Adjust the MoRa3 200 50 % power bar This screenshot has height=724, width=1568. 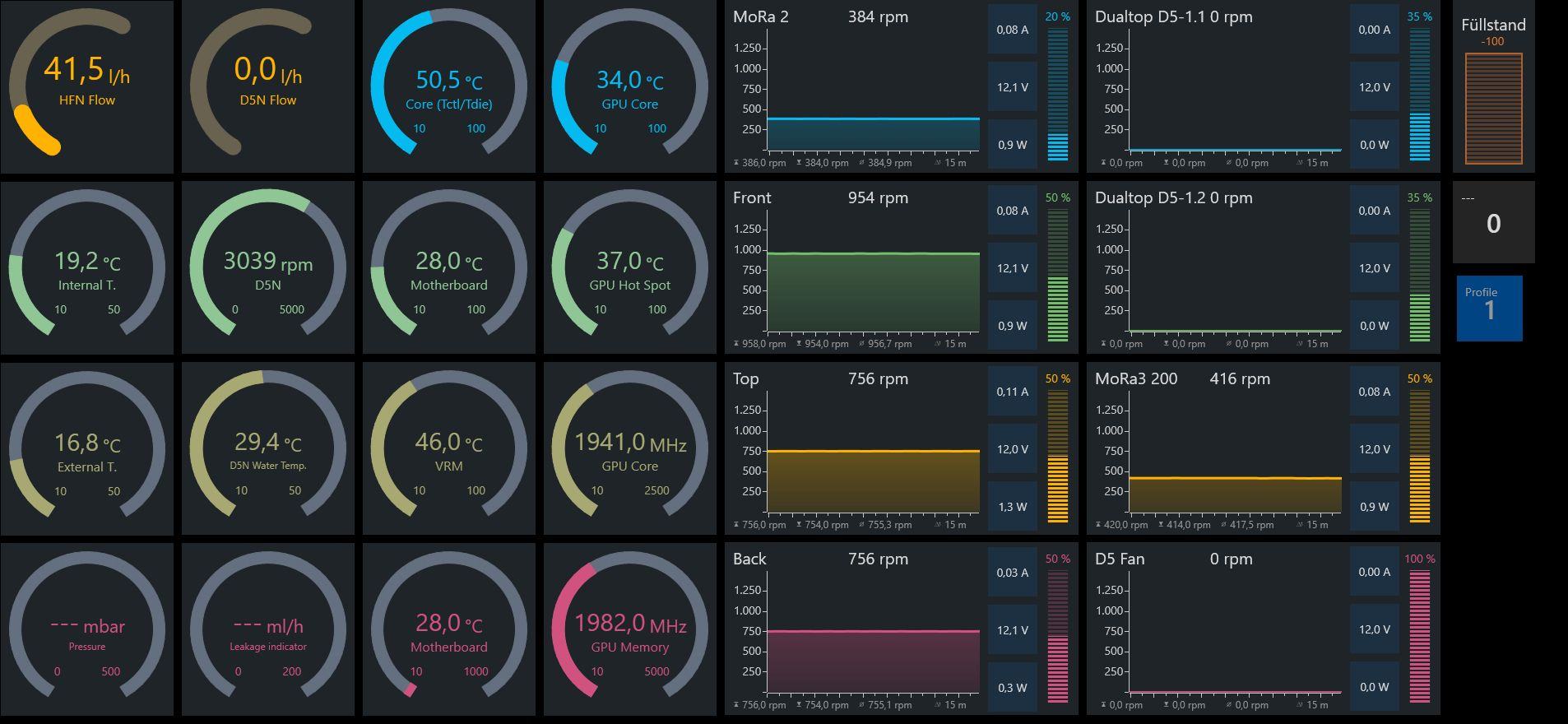coord(1420,457)
